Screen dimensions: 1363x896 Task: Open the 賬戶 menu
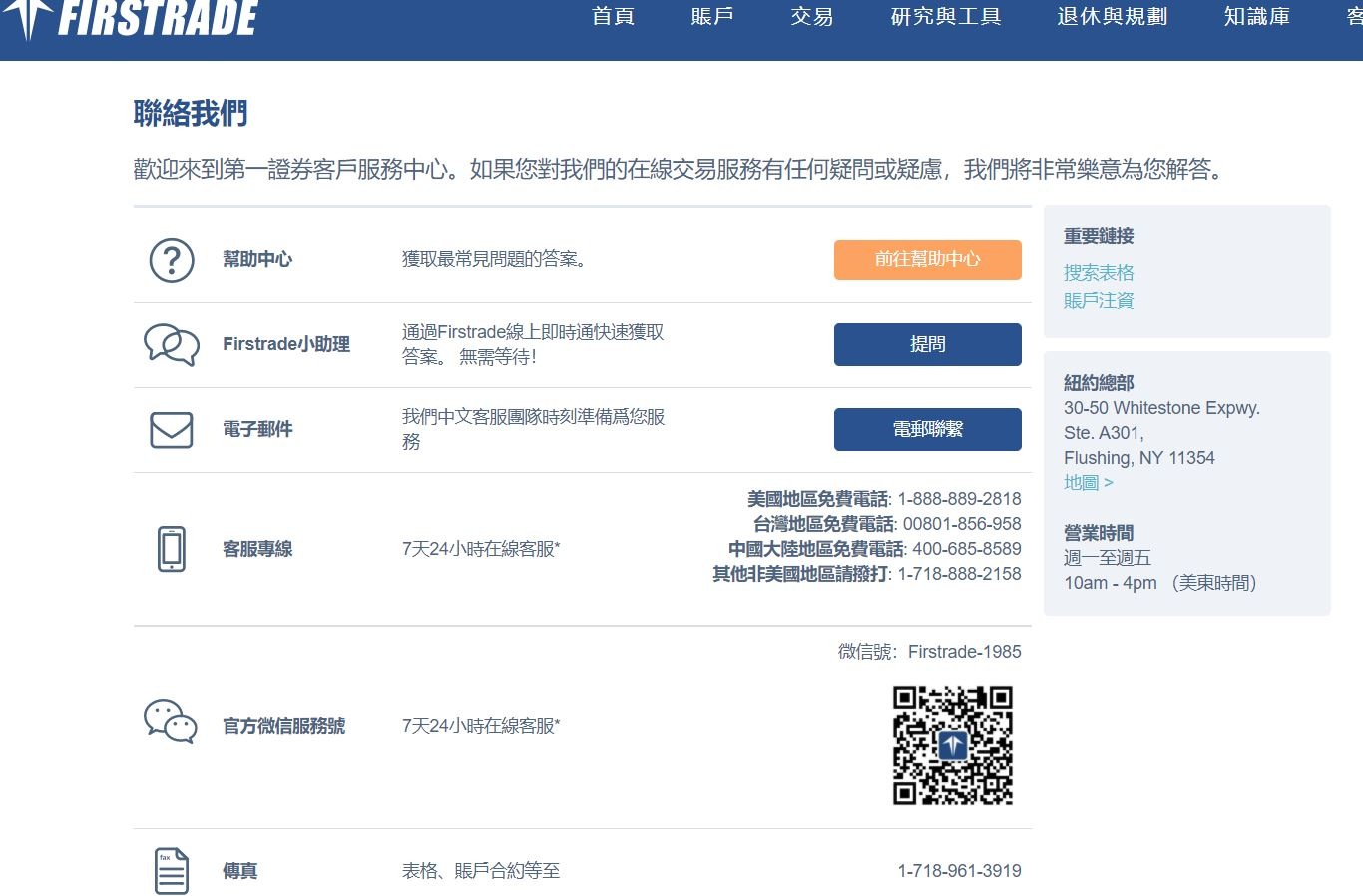click(712, 16)
